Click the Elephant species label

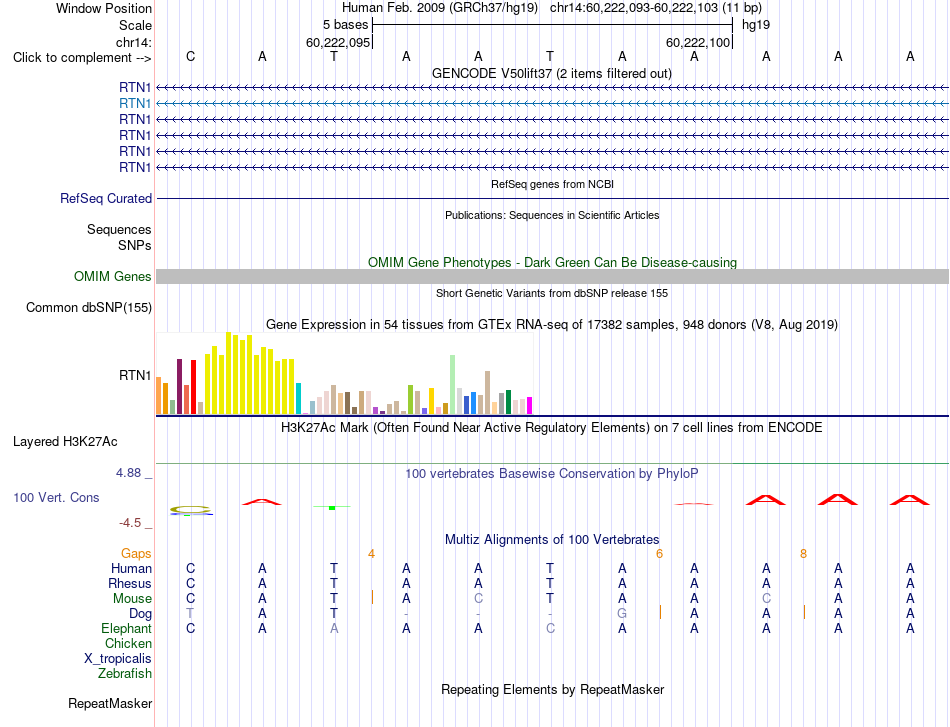pyautogui.click(x=127, y=629)
